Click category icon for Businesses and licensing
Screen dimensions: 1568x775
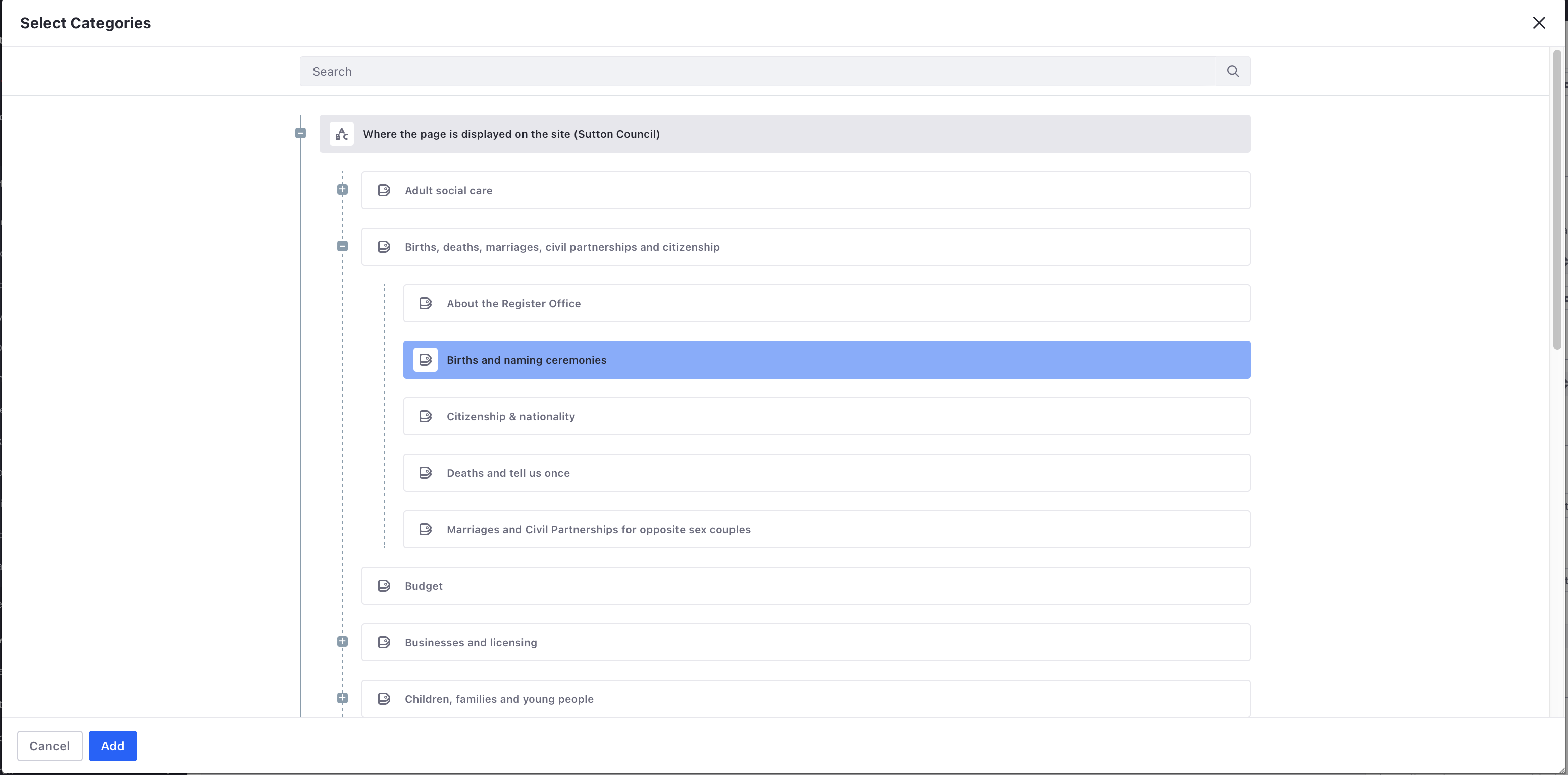[384, 642]
